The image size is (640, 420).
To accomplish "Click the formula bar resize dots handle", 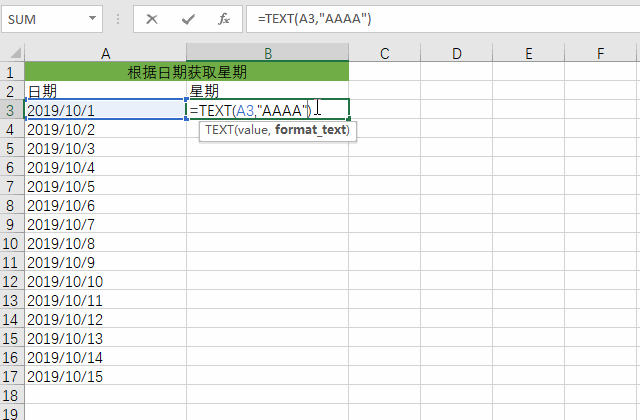I will (x=118, y=19).
